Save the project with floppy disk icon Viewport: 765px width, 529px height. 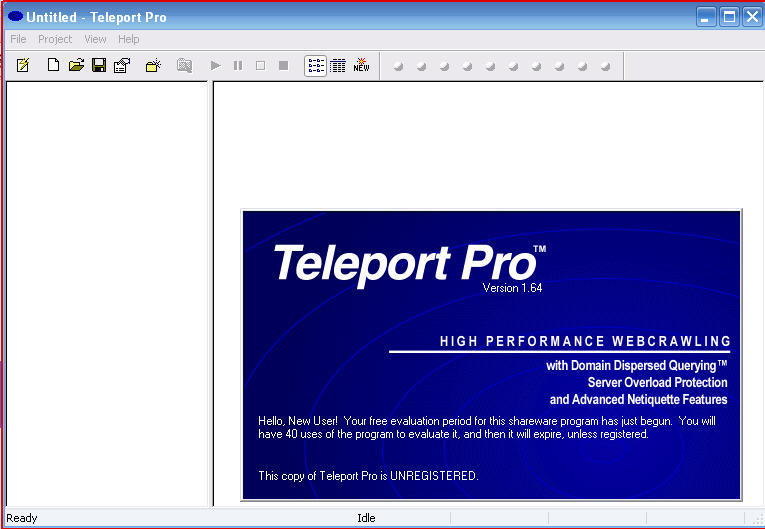pyautogui.click(x=99, y=65)
